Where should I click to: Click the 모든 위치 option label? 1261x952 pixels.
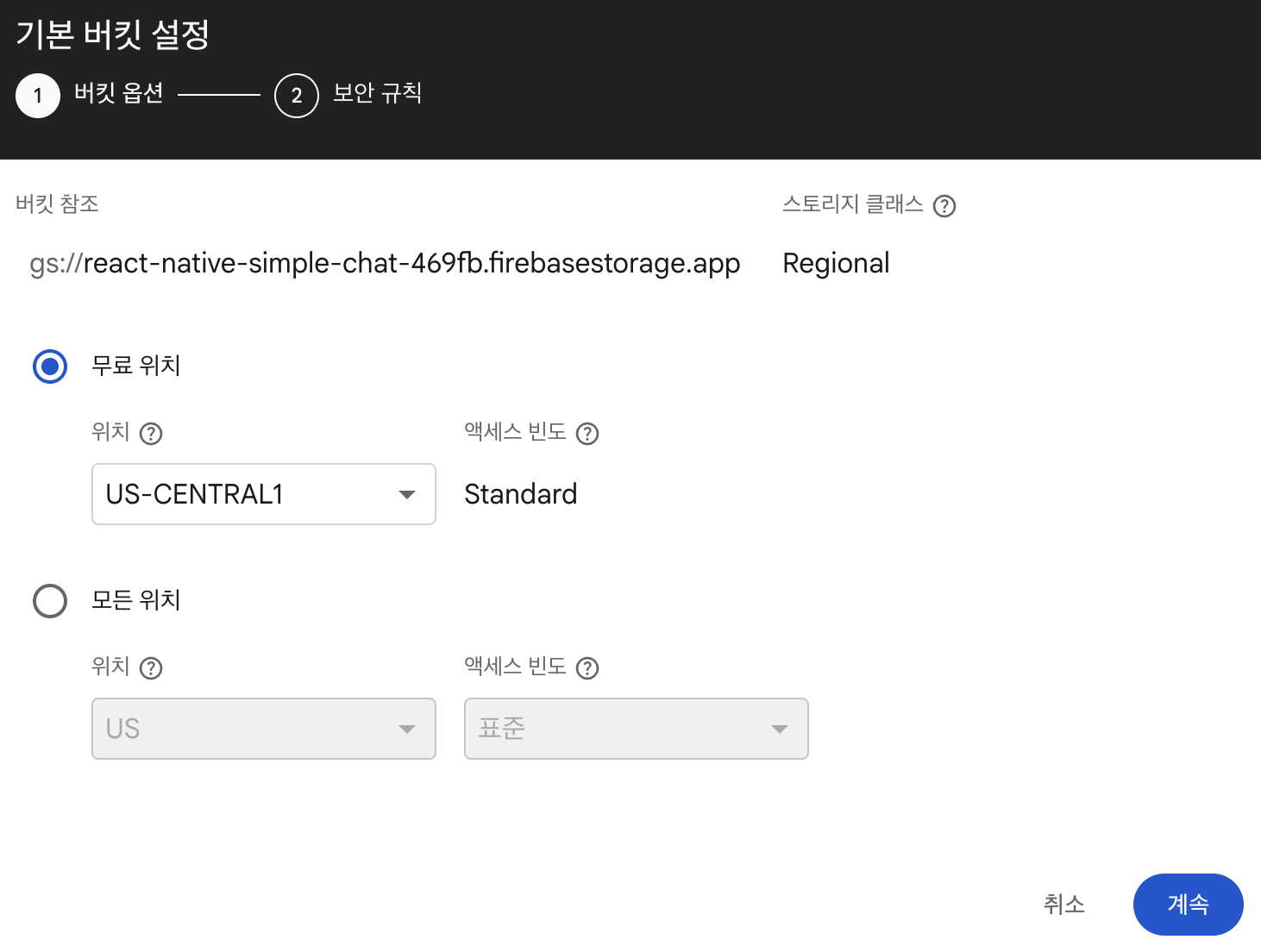(136, 600)
